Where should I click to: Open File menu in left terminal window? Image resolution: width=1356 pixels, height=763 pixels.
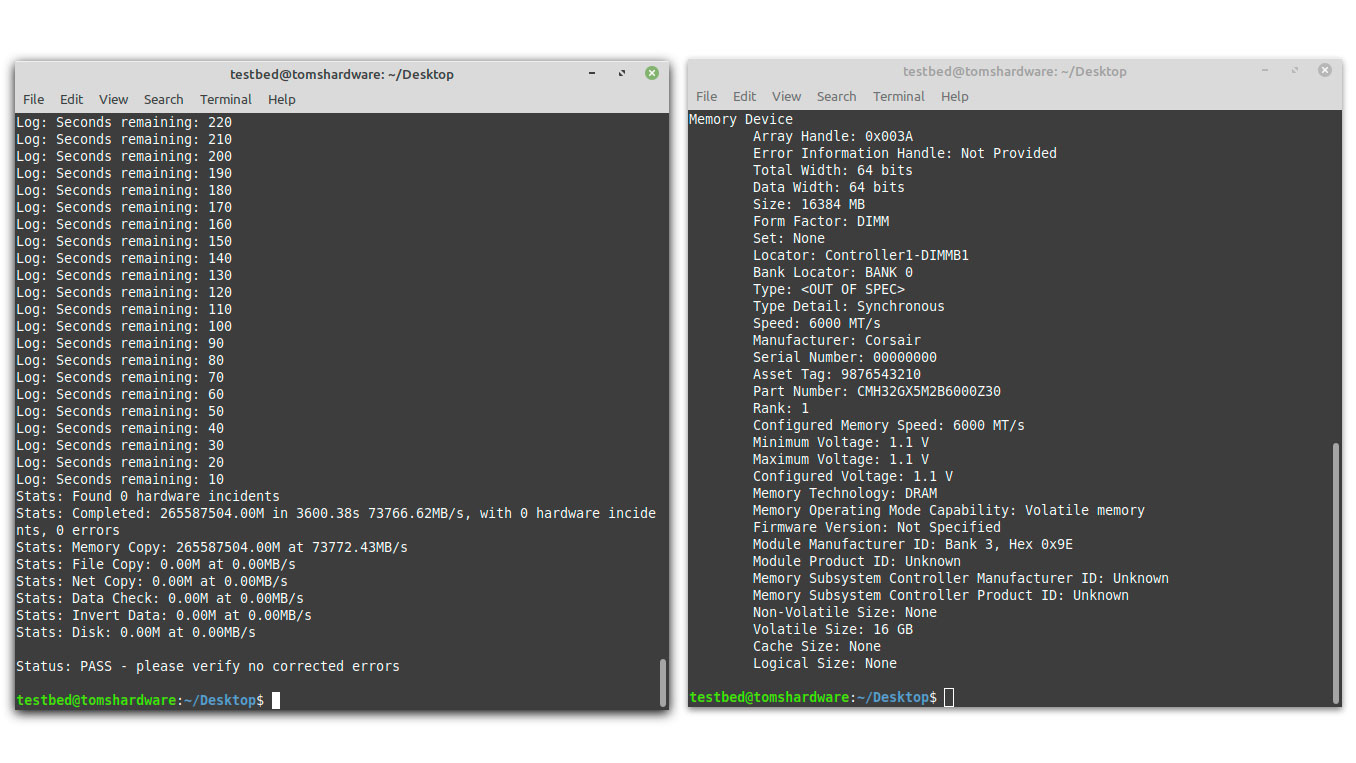tap(34, 99)
